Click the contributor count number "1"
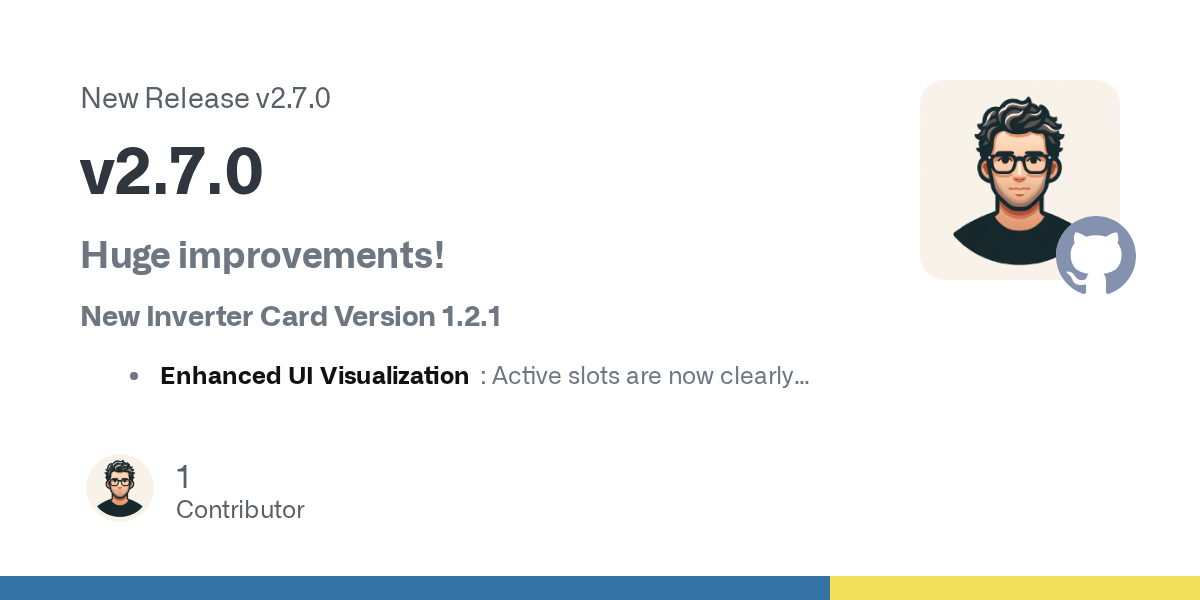The width and height of the screenshot is (1200, 600). pos(183,477)
